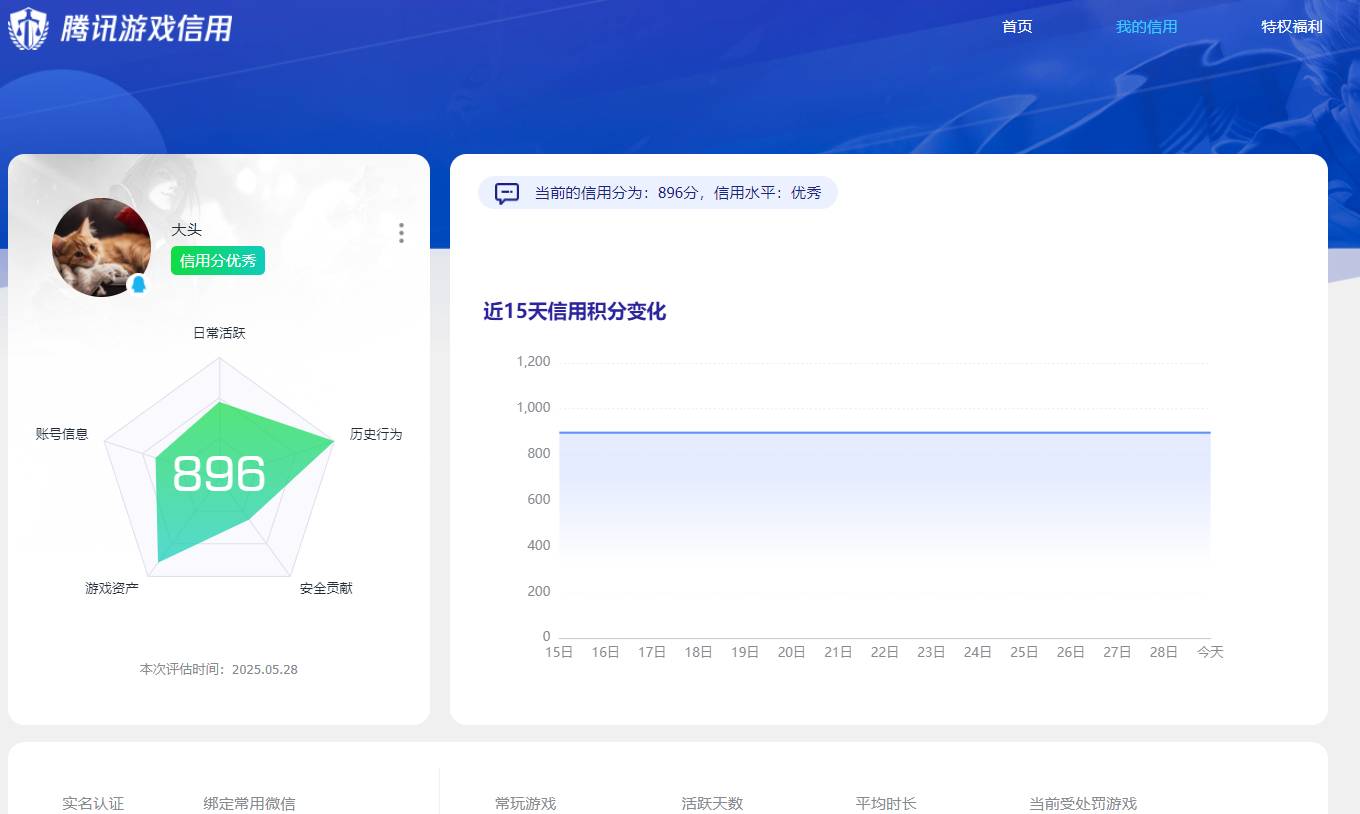
Task: Click the 实名认证 label at the bottom
Action: [x=93, y=803]
